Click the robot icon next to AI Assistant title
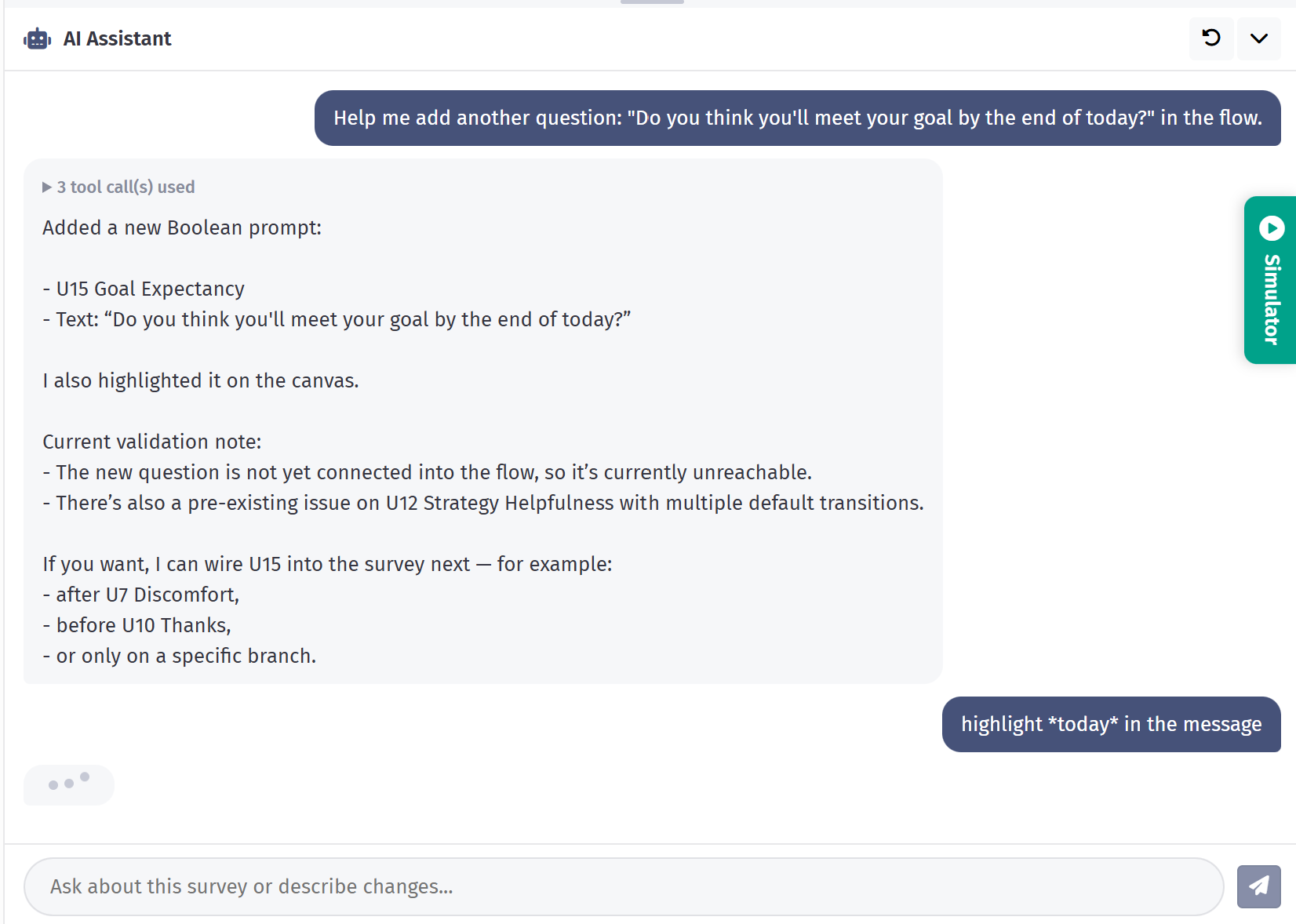The height and width of the screenshot is (924, 1296). 37,38
